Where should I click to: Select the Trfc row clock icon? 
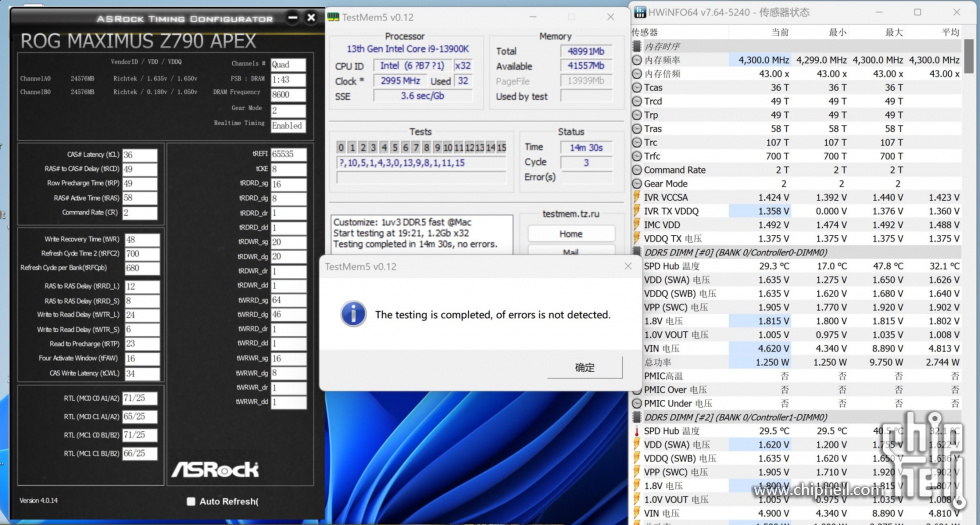pos(637,156)
